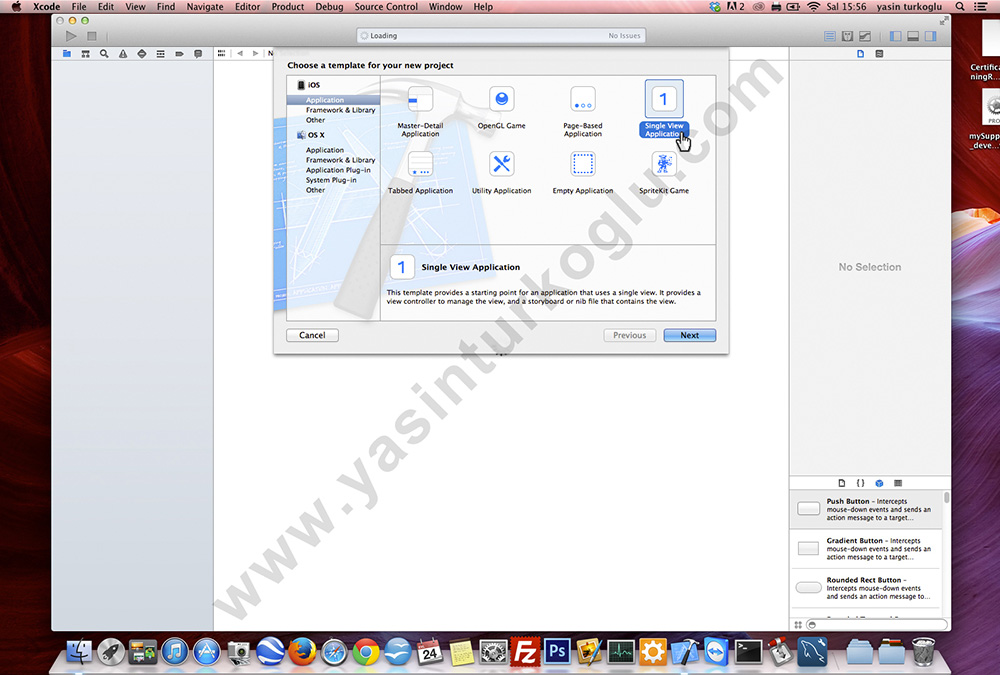The image size is (1000, 675).
Task: Click the Cancel button in template dialog
Action: 312,335
